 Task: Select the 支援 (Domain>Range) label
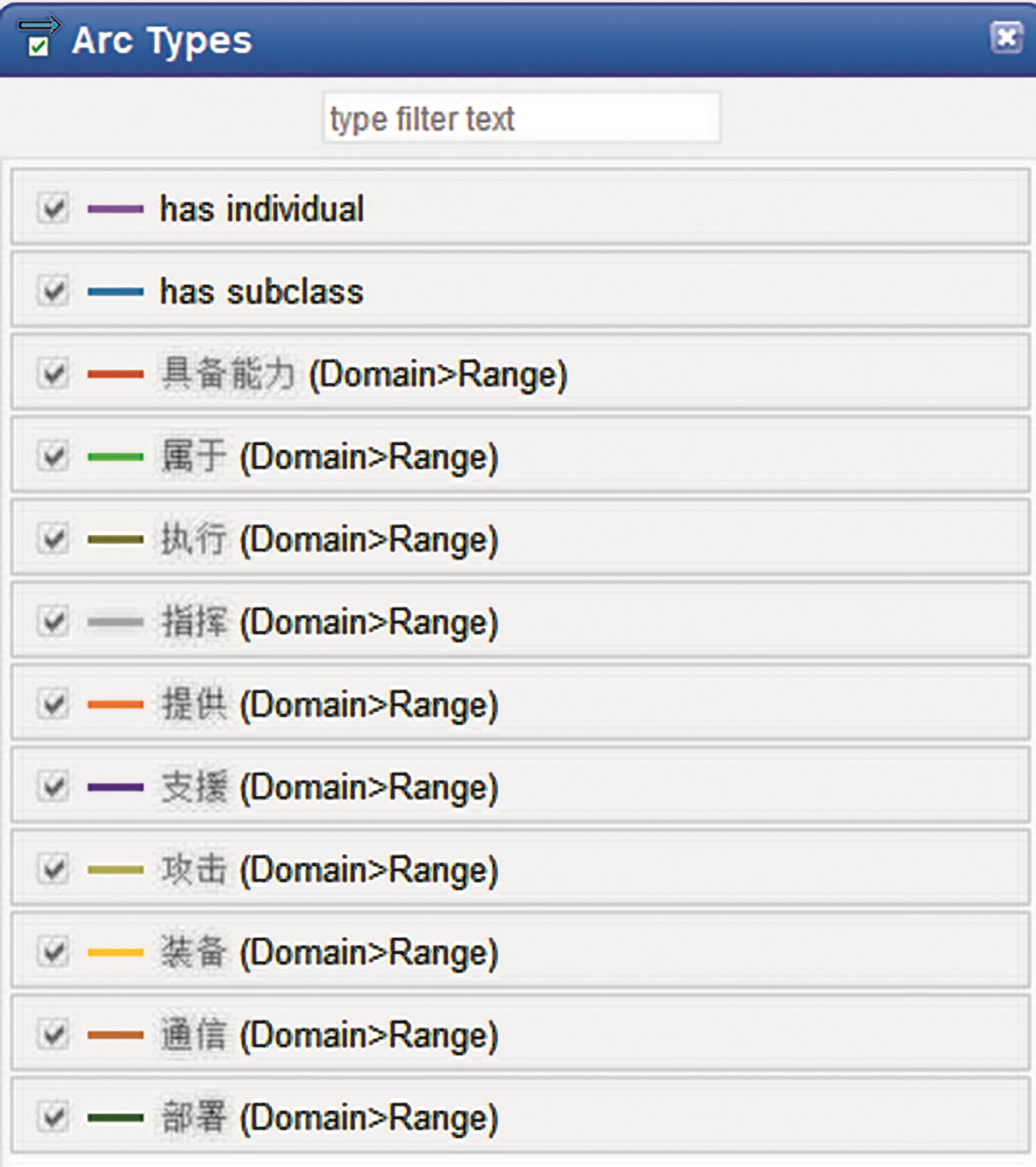(x=330, y=788)
